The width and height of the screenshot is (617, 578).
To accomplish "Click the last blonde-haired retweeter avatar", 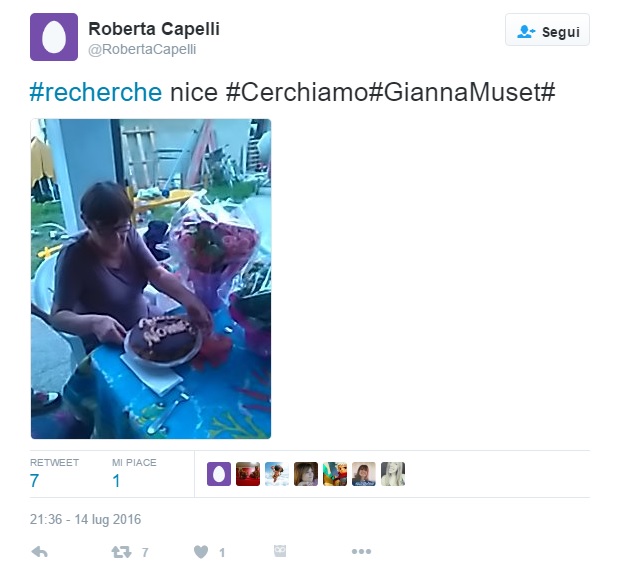I will (393, 474).
